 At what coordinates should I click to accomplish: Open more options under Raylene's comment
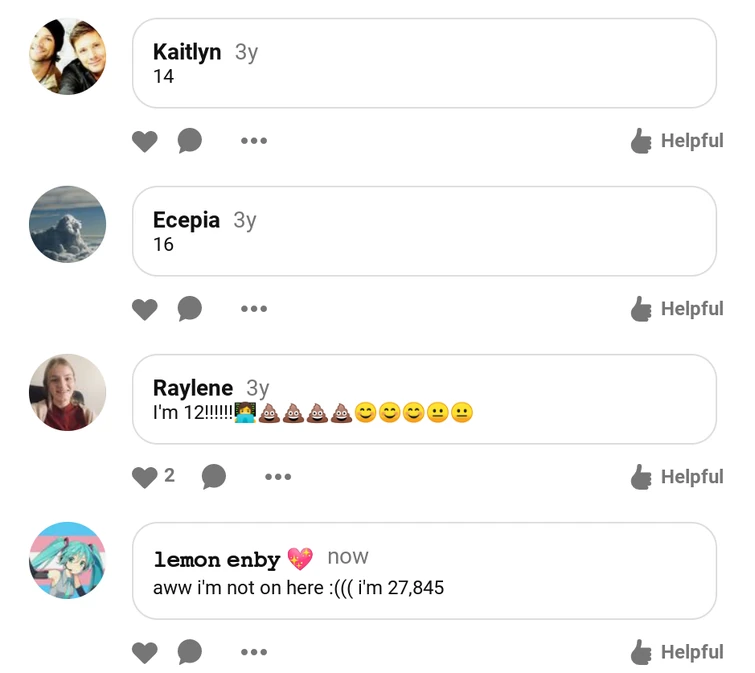(x=278, y=477)
